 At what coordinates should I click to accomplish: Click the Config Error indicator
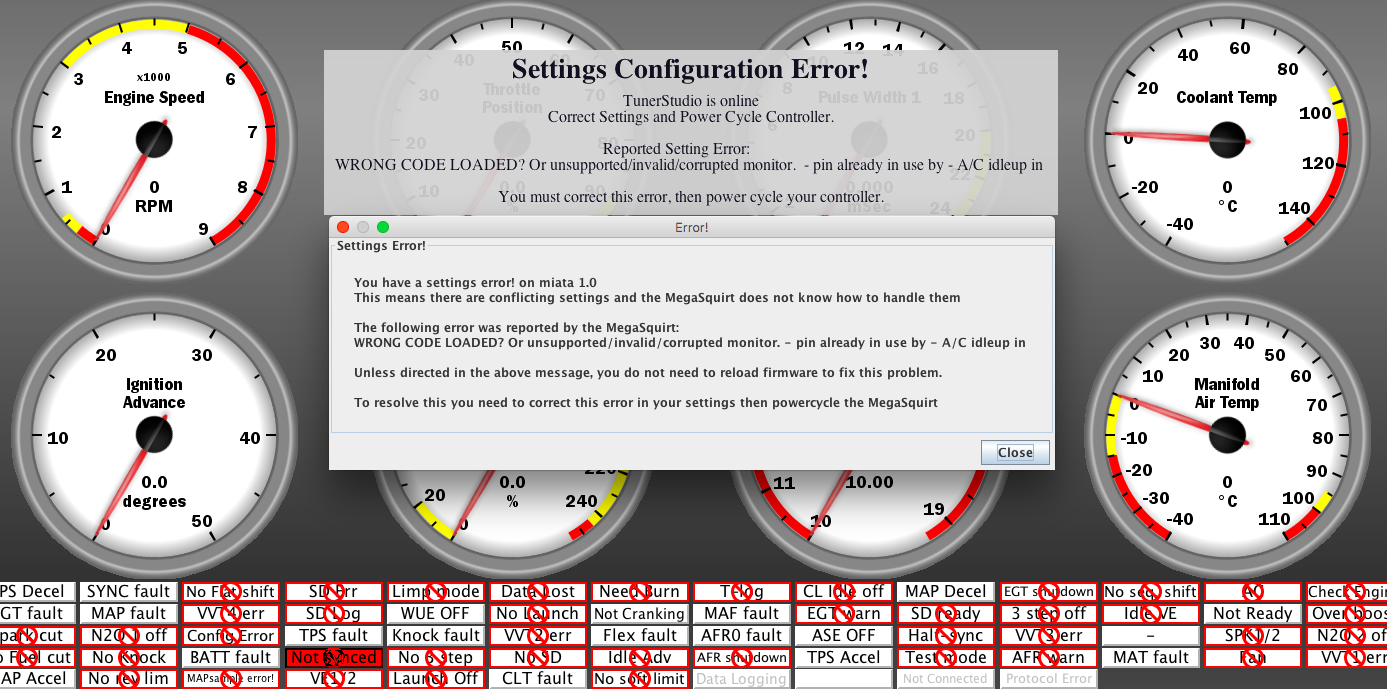pyautogui.click(x=230, y=635)
